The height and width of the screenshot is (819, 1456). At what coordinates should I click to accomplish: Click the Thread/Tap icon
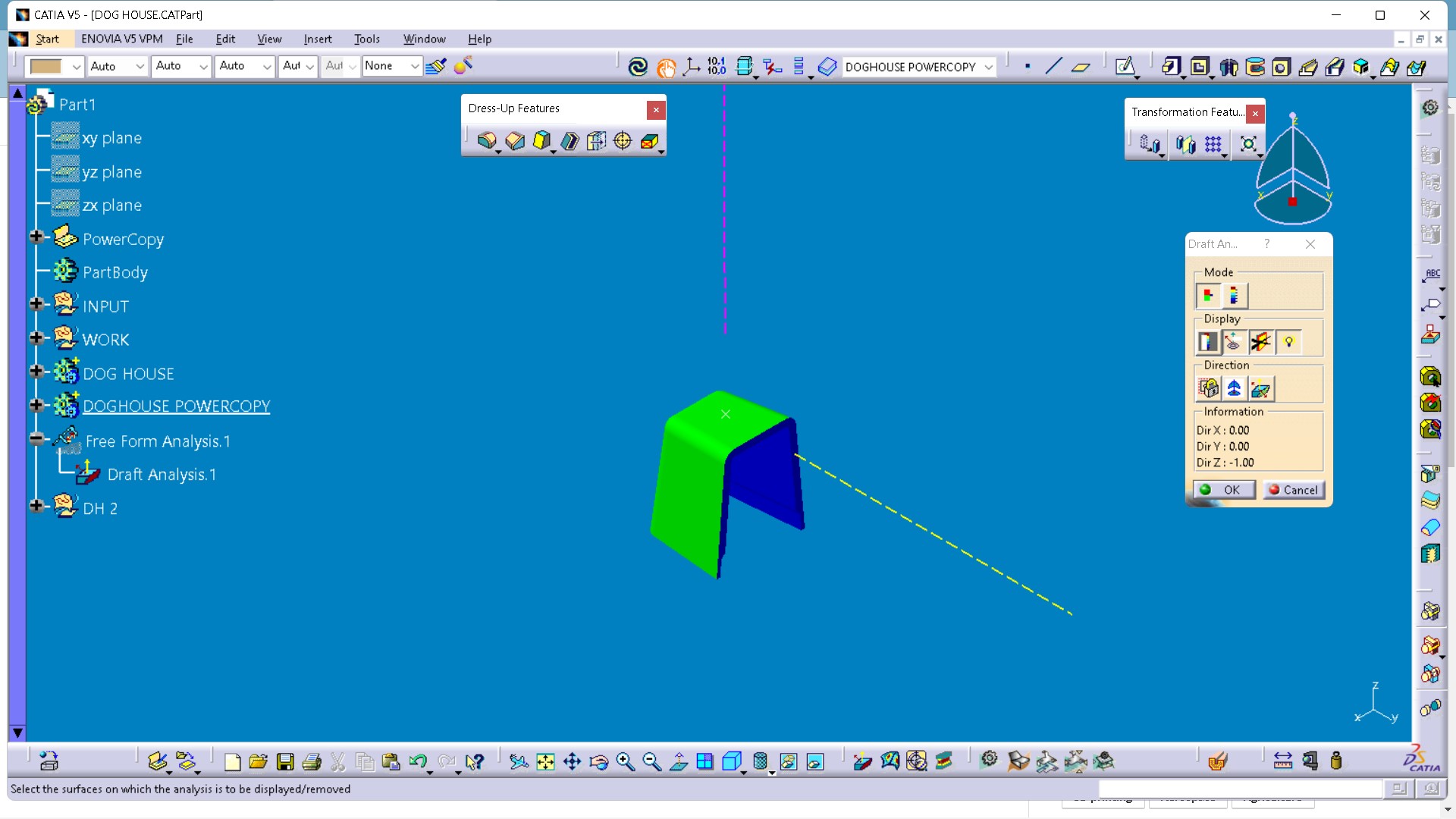[623, 141]
